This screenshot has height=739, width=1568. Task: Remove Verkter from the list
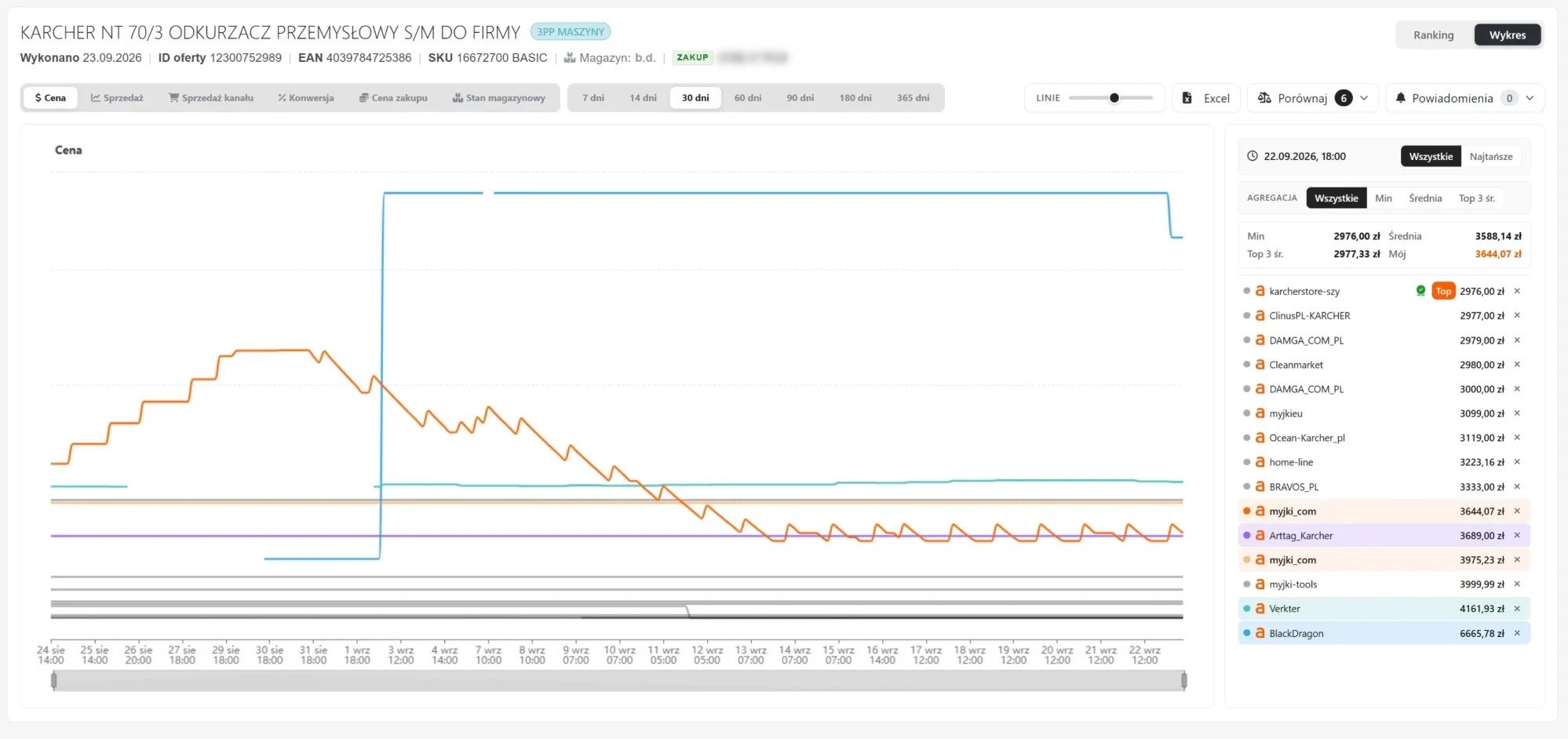click(x=1517, y=609)
